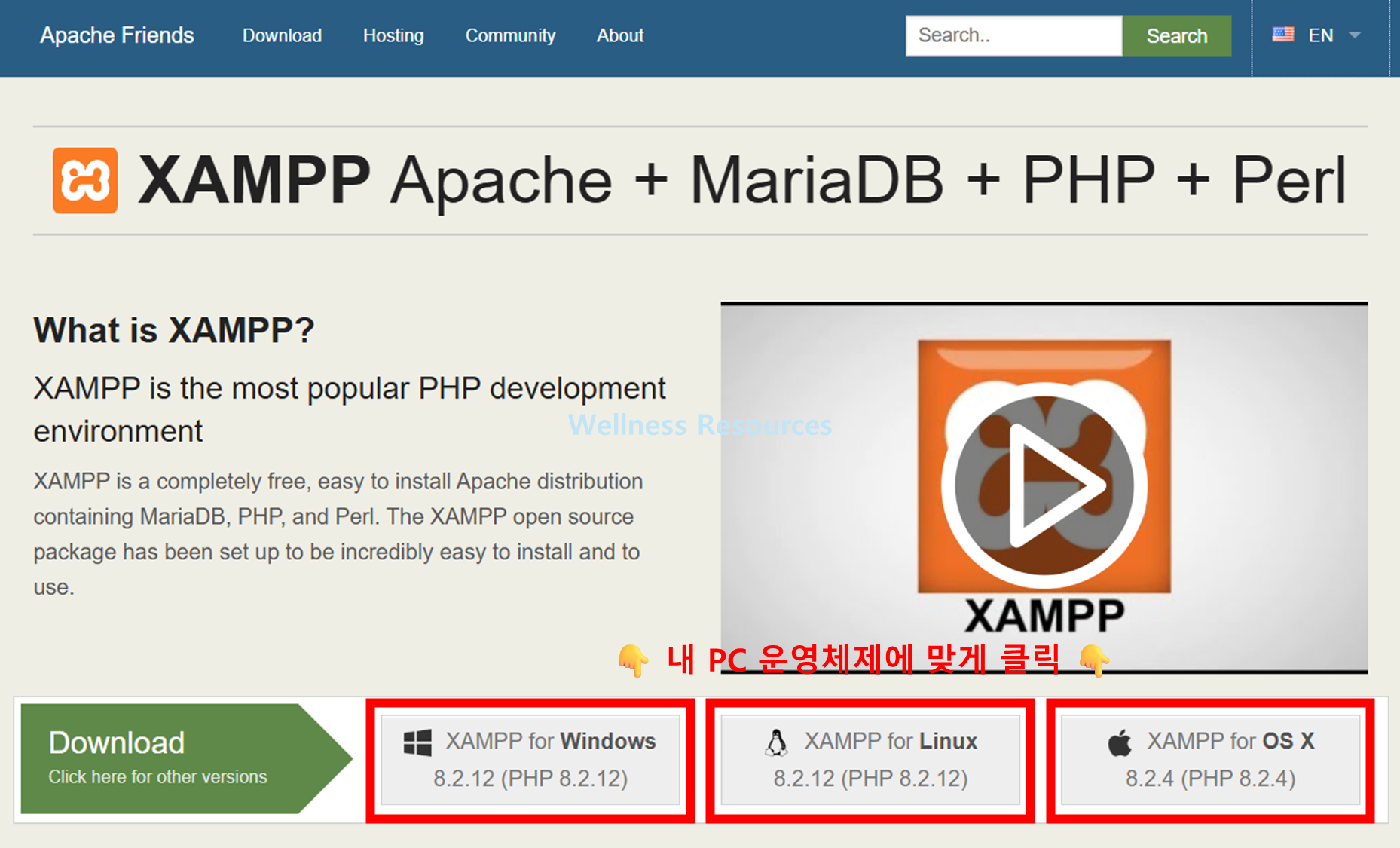Open the Download menu item

pyautogui.click(x=282, y=35)
